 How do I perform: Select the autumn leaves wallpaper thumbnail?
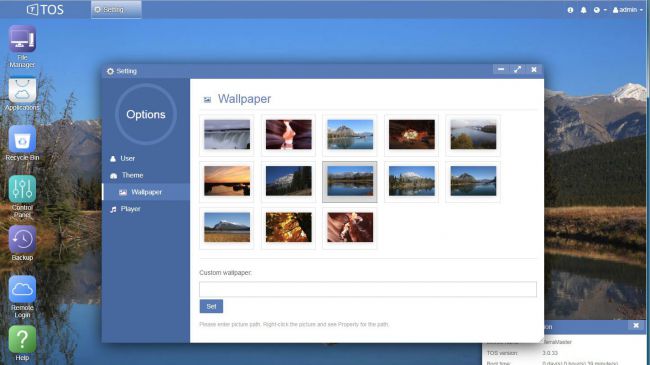pyautogui.click(x=289, y=227)
